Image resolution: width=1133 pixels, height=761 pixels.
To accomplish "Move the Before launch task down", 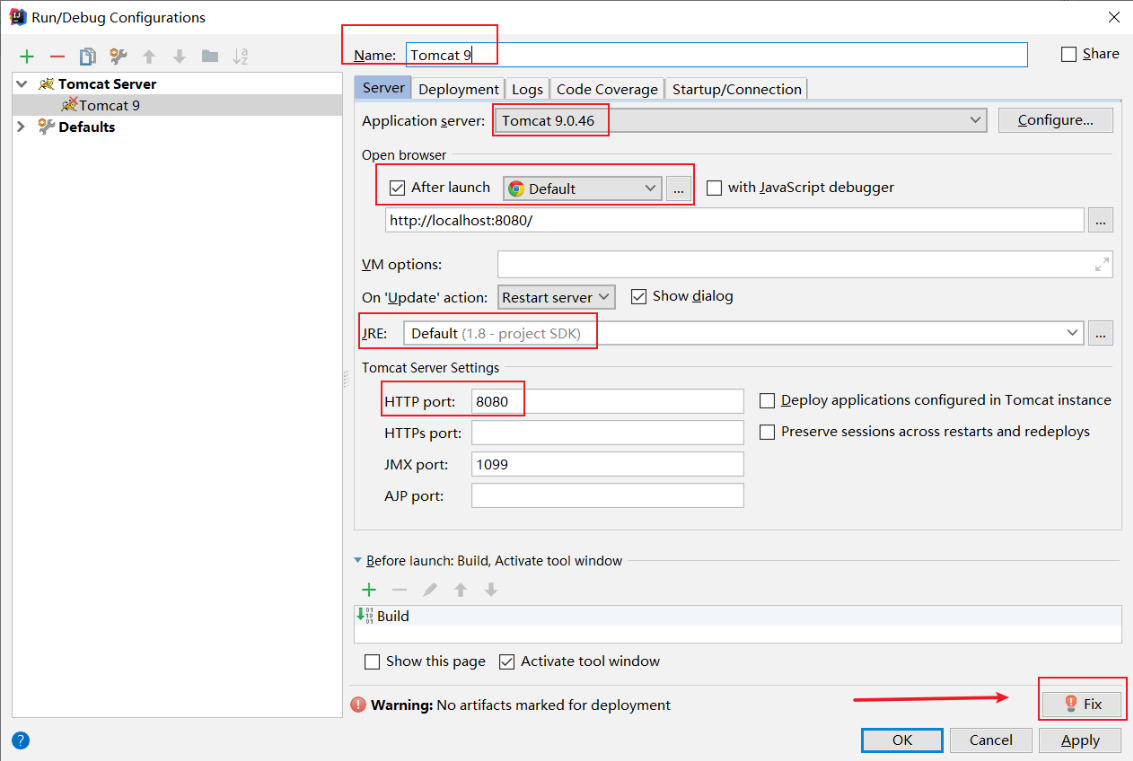I will click(x=491, y=590).
